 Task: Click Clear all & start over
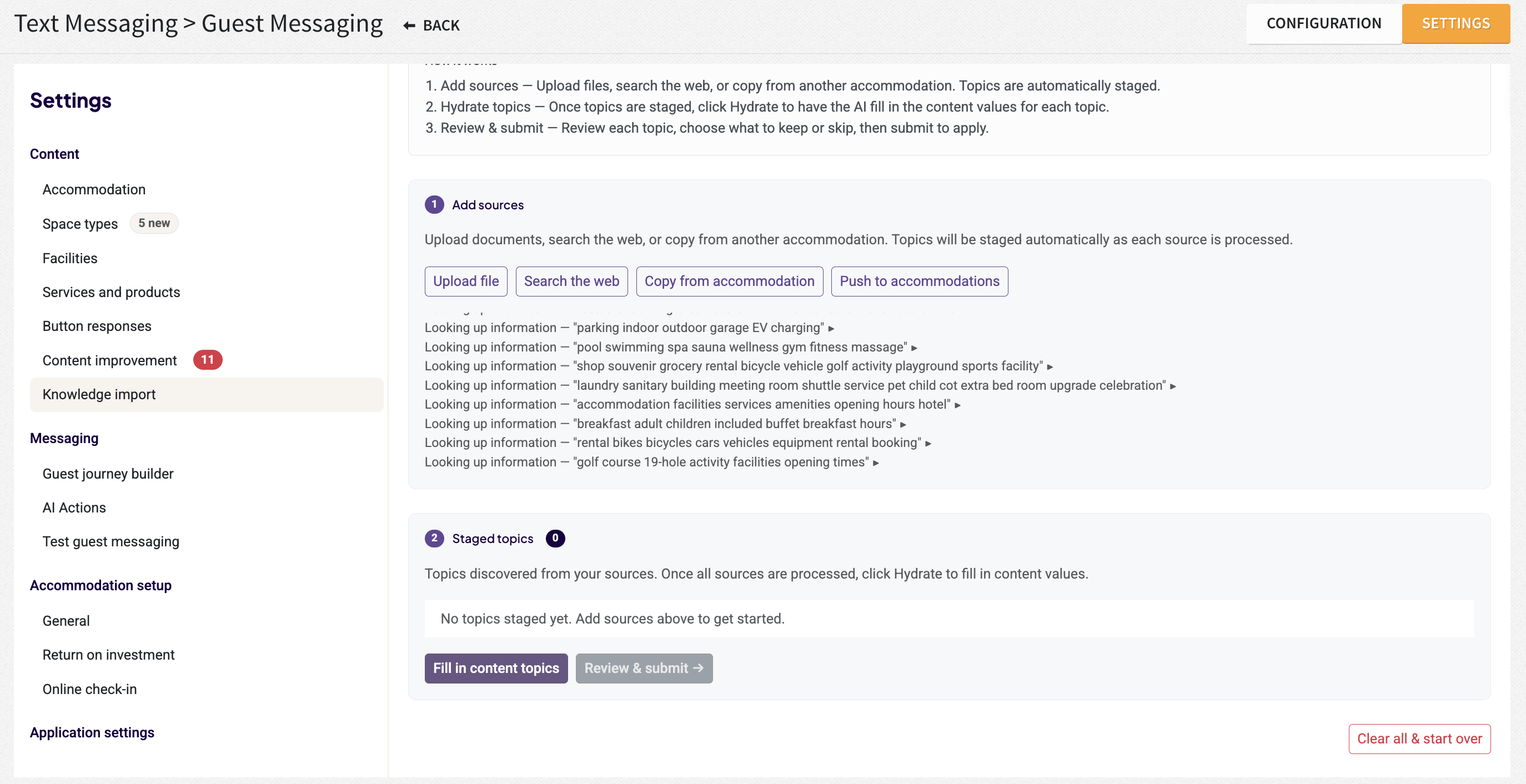(x=1419, y=739)
